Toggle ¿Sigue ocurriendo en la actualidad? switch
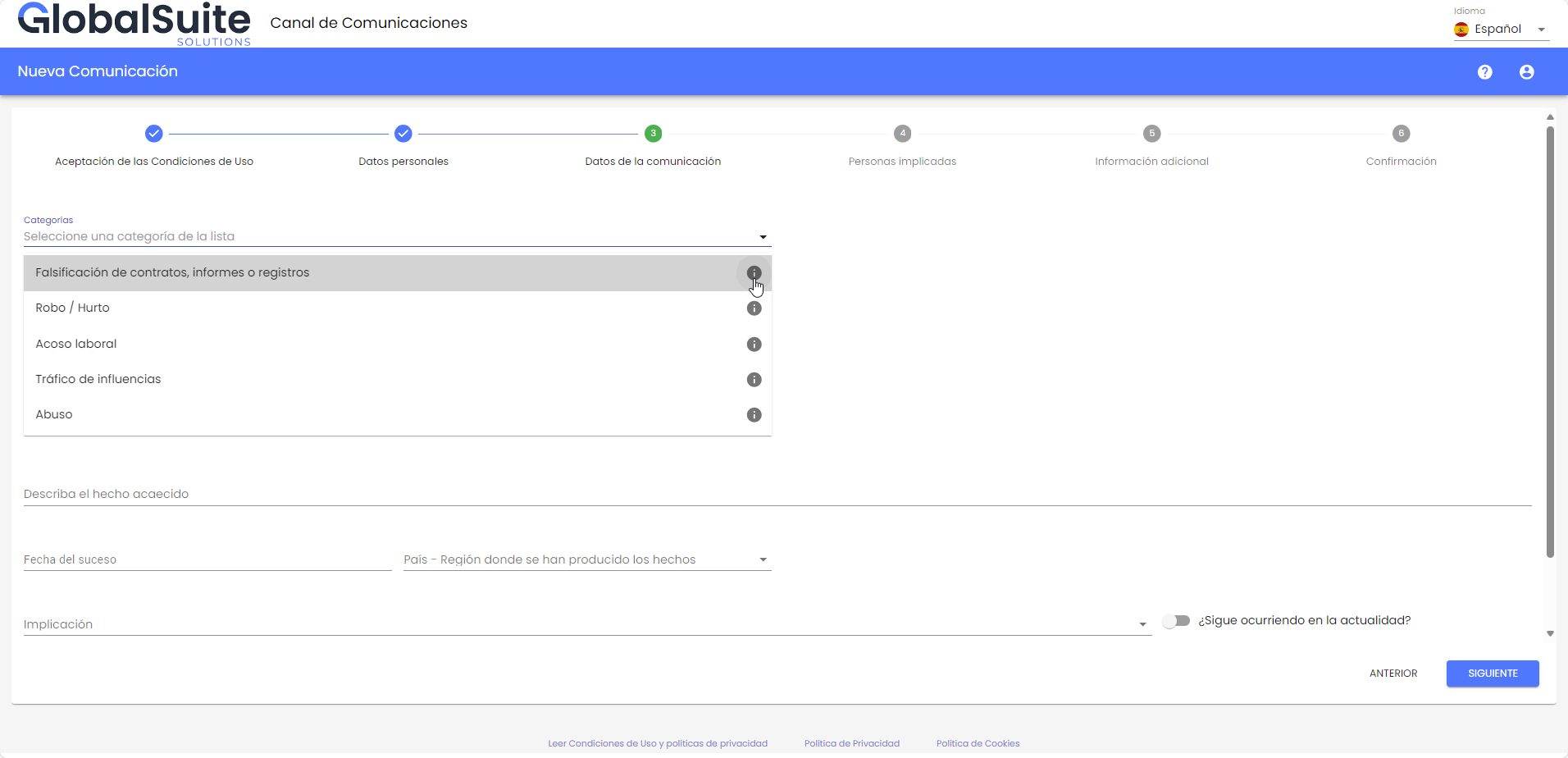Screen dimensions: 1568x758 click(1176, 621)
